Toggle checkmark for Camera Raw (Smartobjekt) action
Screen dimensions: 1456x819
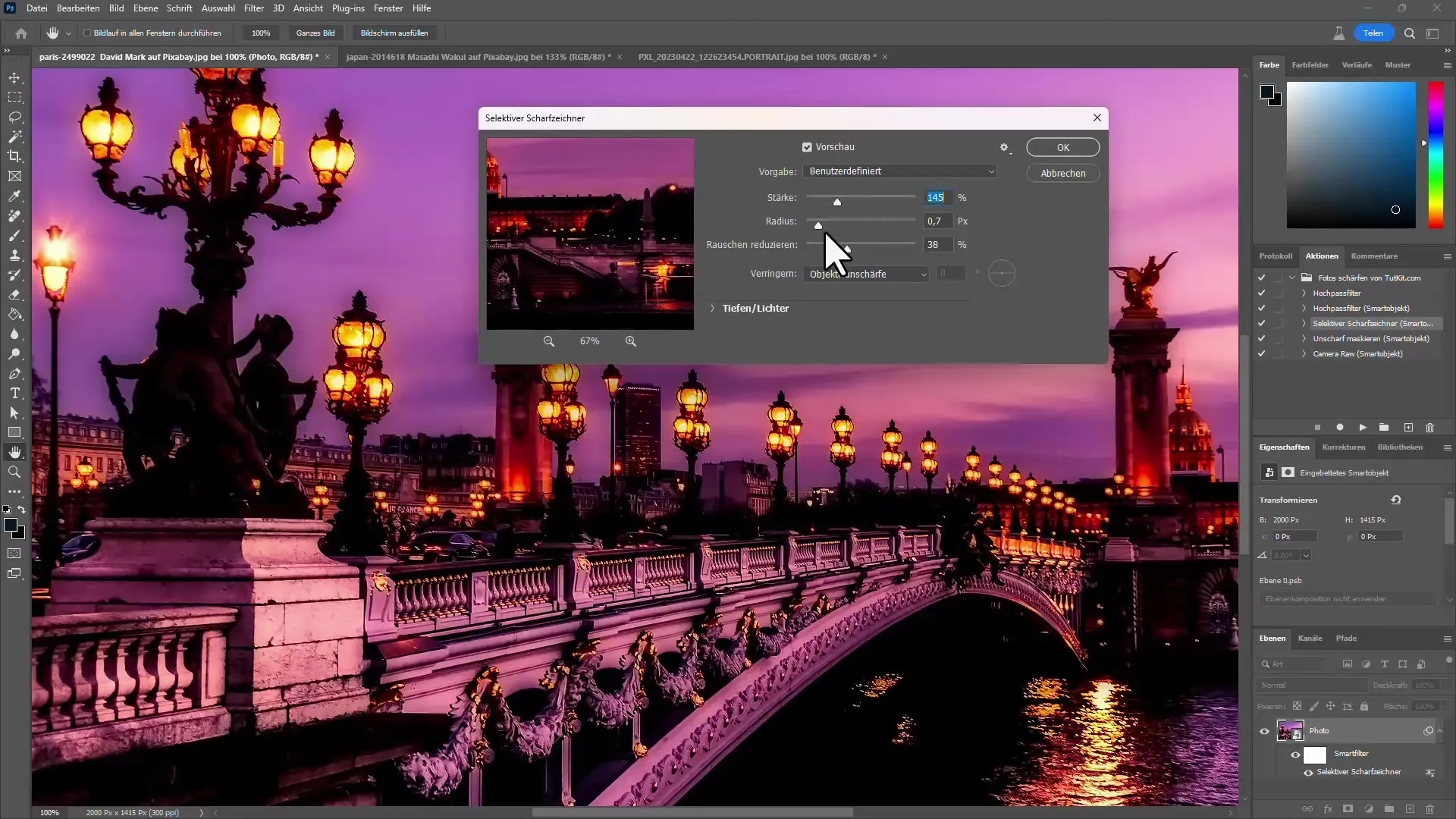pyautogui.click(x=1261, y=354)
